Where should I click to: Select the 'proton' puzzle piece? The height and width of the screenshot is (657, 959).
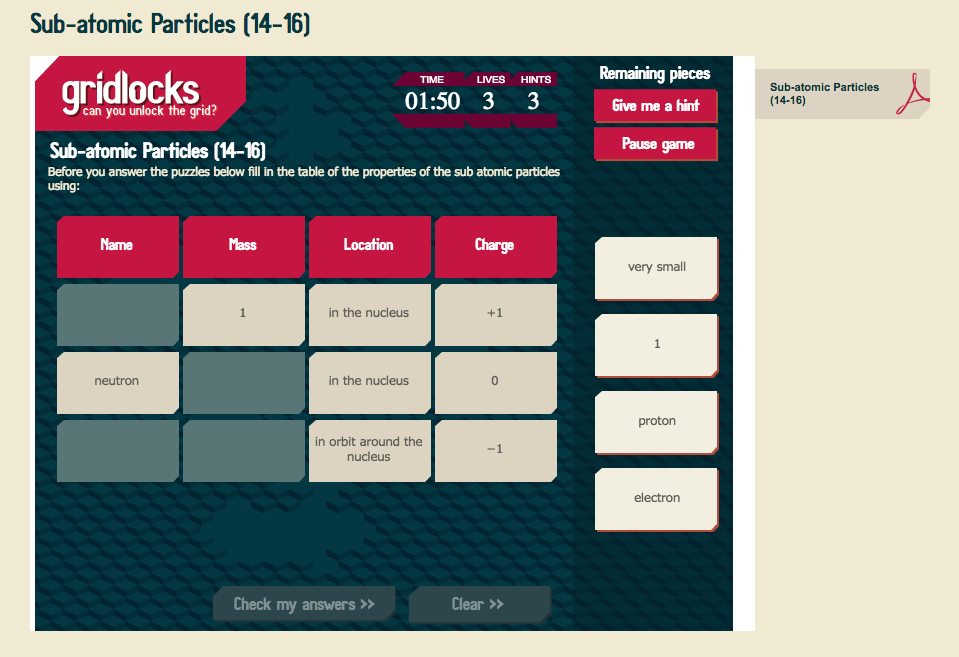656,421
